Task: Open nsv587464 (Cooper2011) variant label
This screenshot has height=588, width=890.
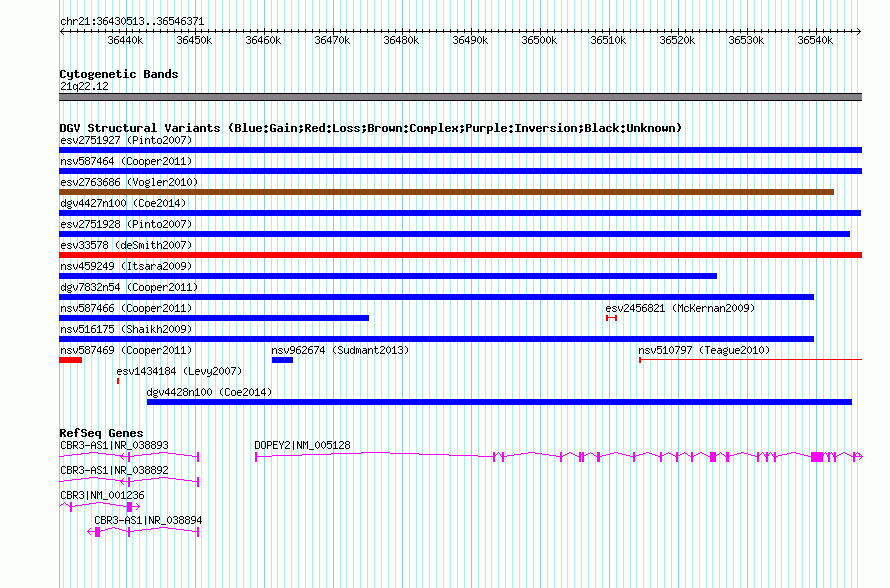Action: (x=126, y=161)
